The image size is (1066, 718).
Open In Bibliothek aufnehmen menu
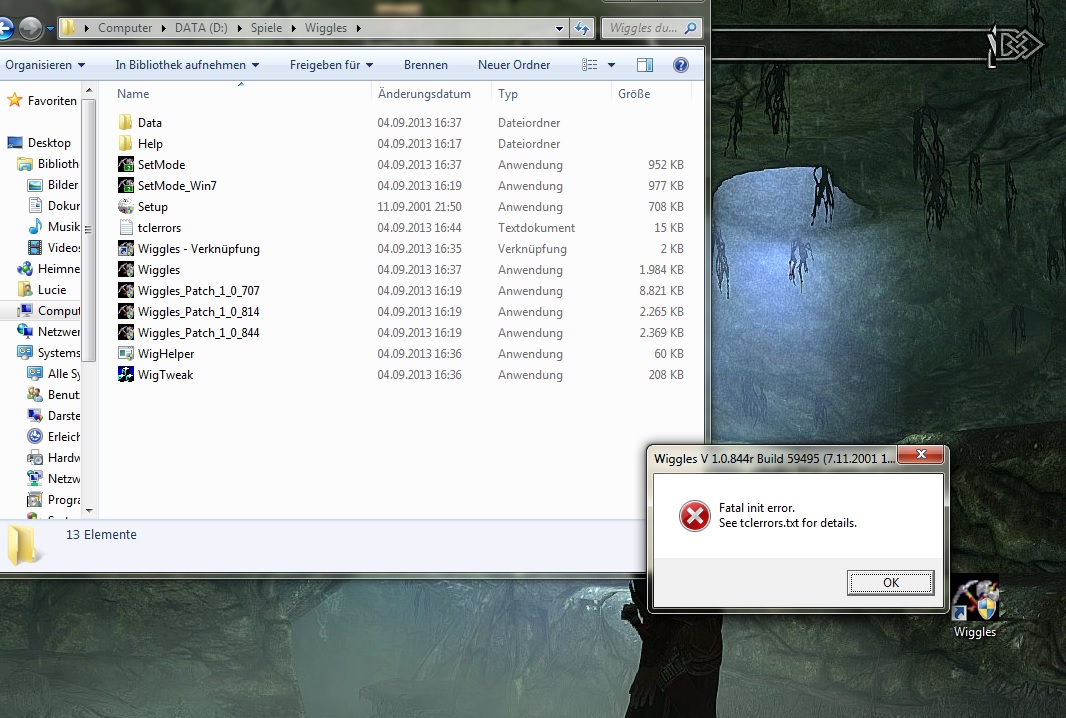click(187, 65)
